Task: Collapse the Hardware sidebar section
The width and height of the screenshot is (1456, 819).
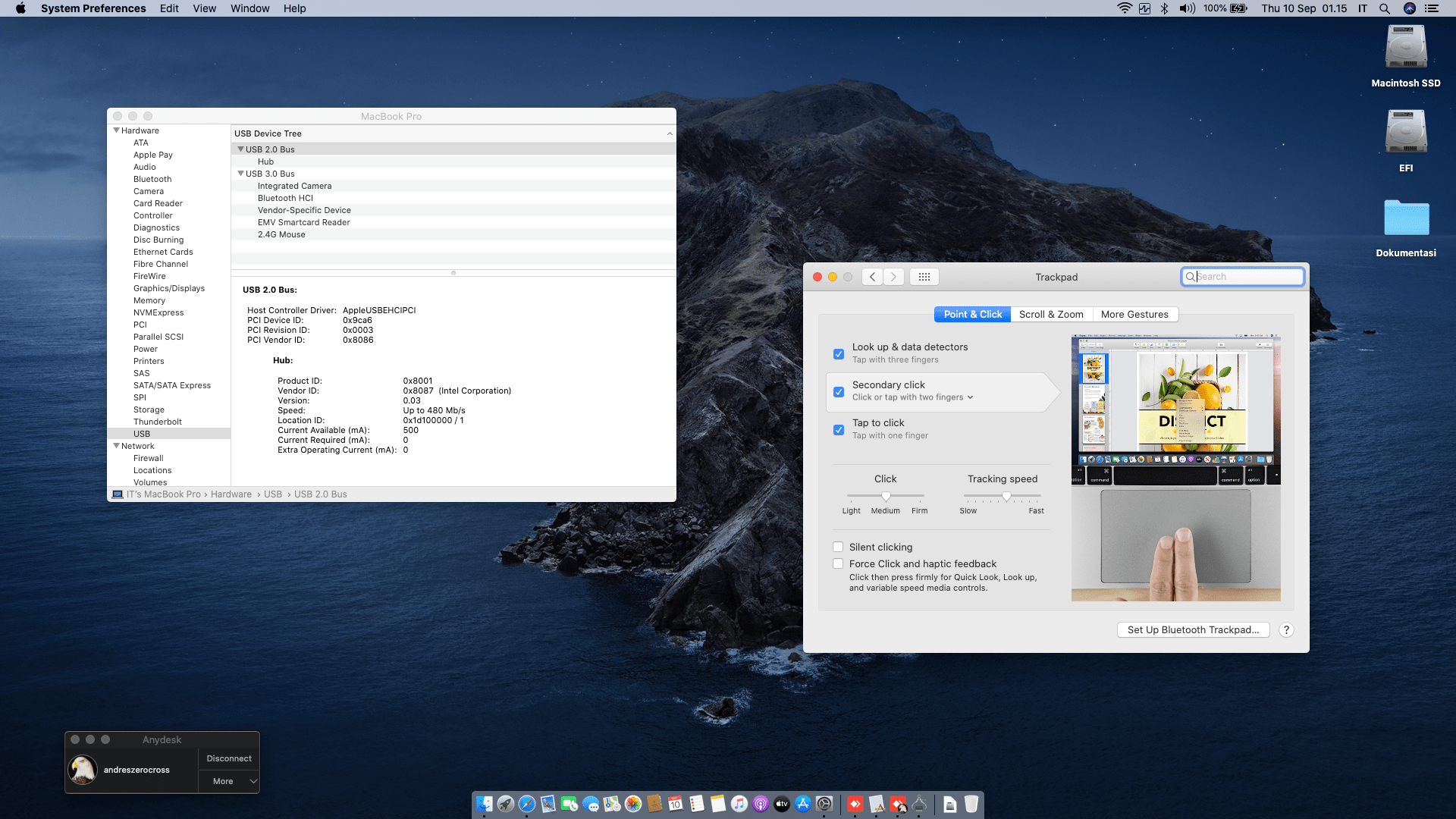Action: [x=116, y=130]
